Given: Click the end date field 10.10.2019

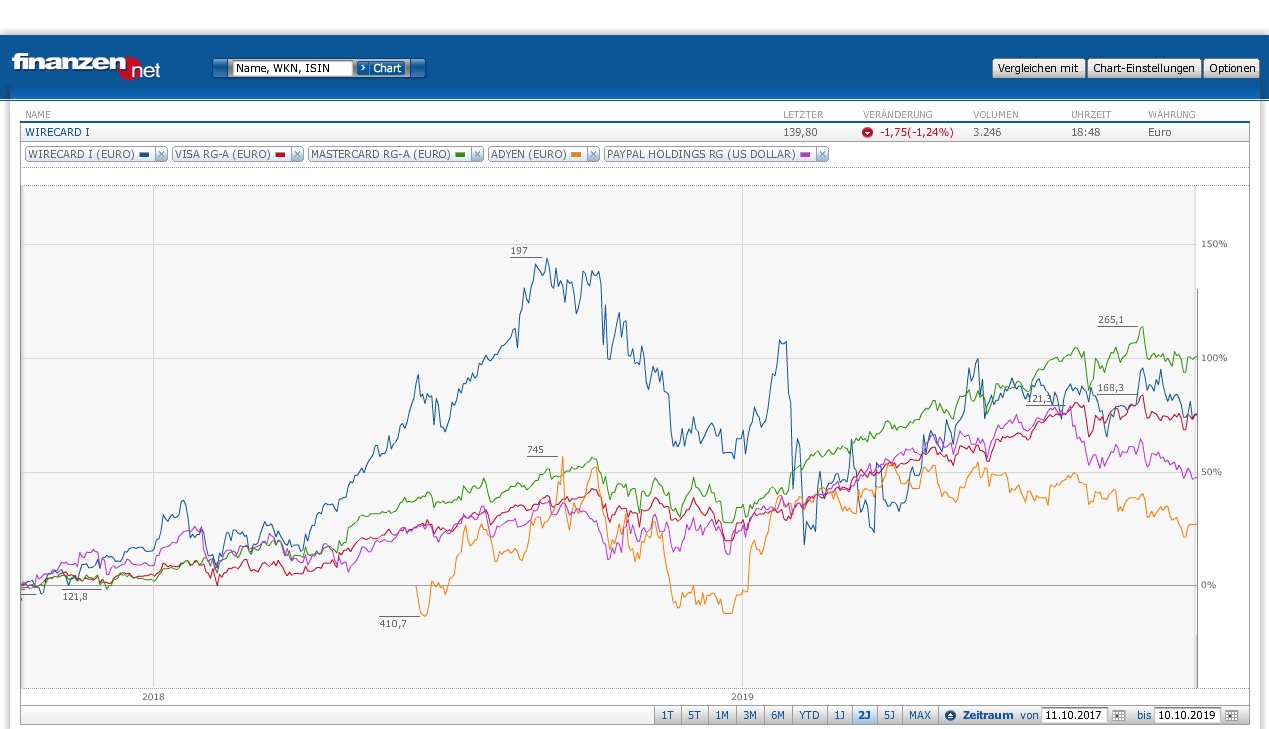Looking at the screenshot, I should (x=1188, y=715).
